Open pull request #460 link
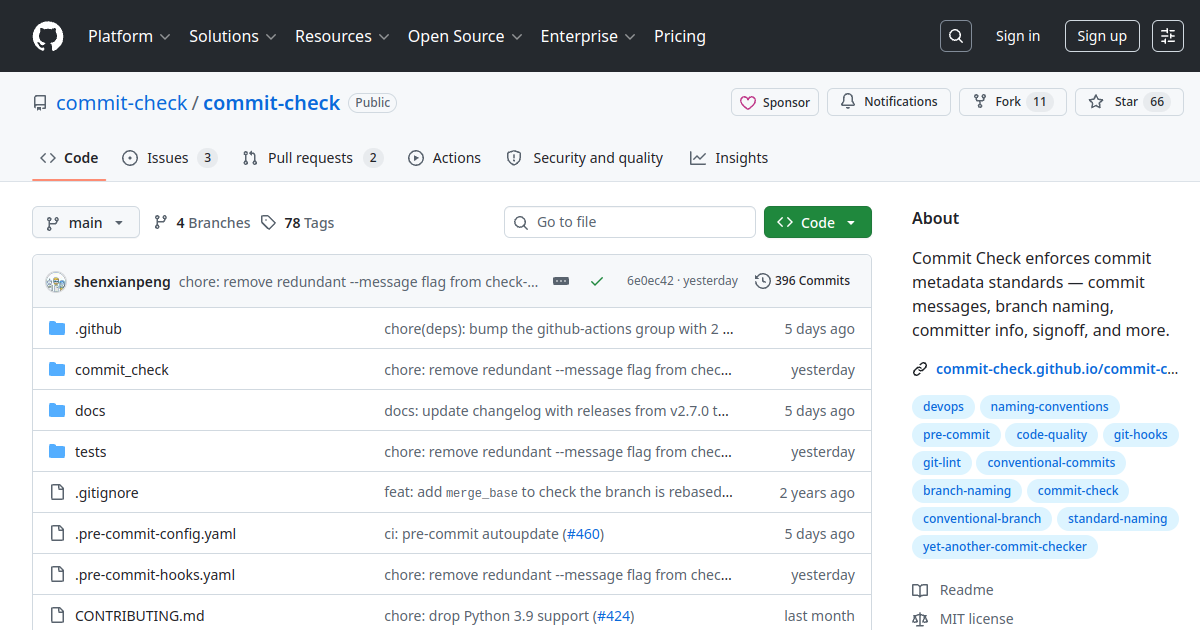 pyautogui.click(x=584, y=534)
